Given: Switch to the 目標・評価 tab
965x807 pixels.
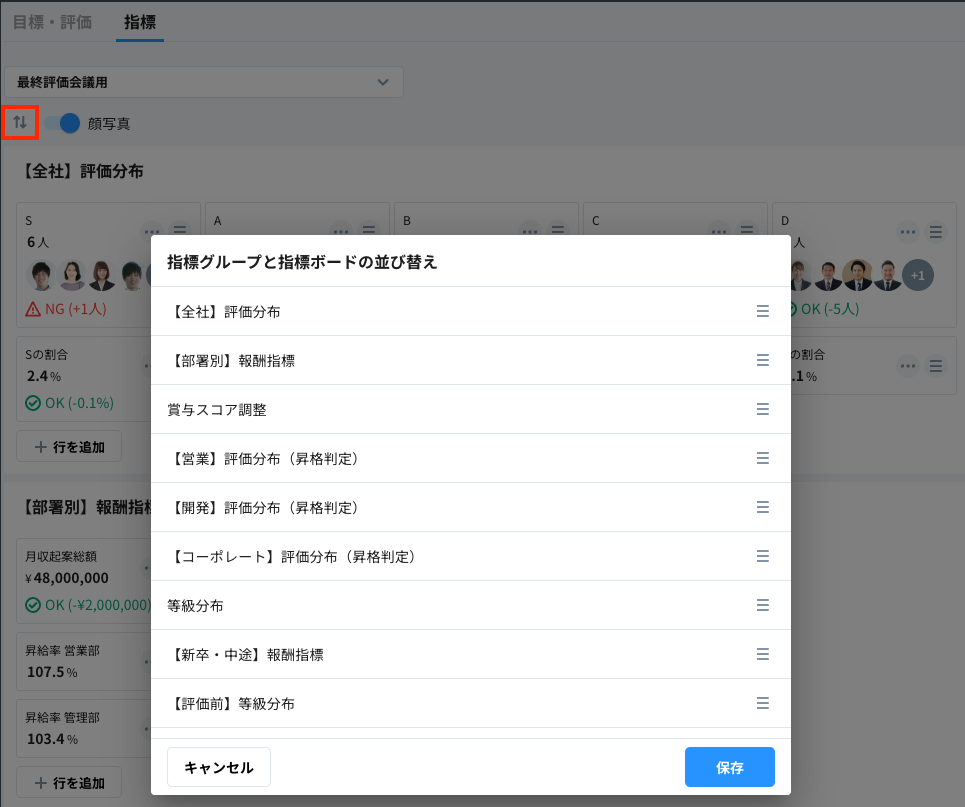Looking at the screenshot, I should (52, 21).
